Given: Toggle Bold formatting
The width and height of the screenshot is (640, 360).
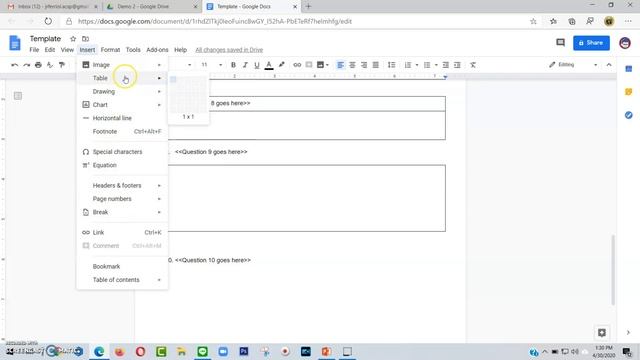Looking at the screenshot, I should coord(233,65).
